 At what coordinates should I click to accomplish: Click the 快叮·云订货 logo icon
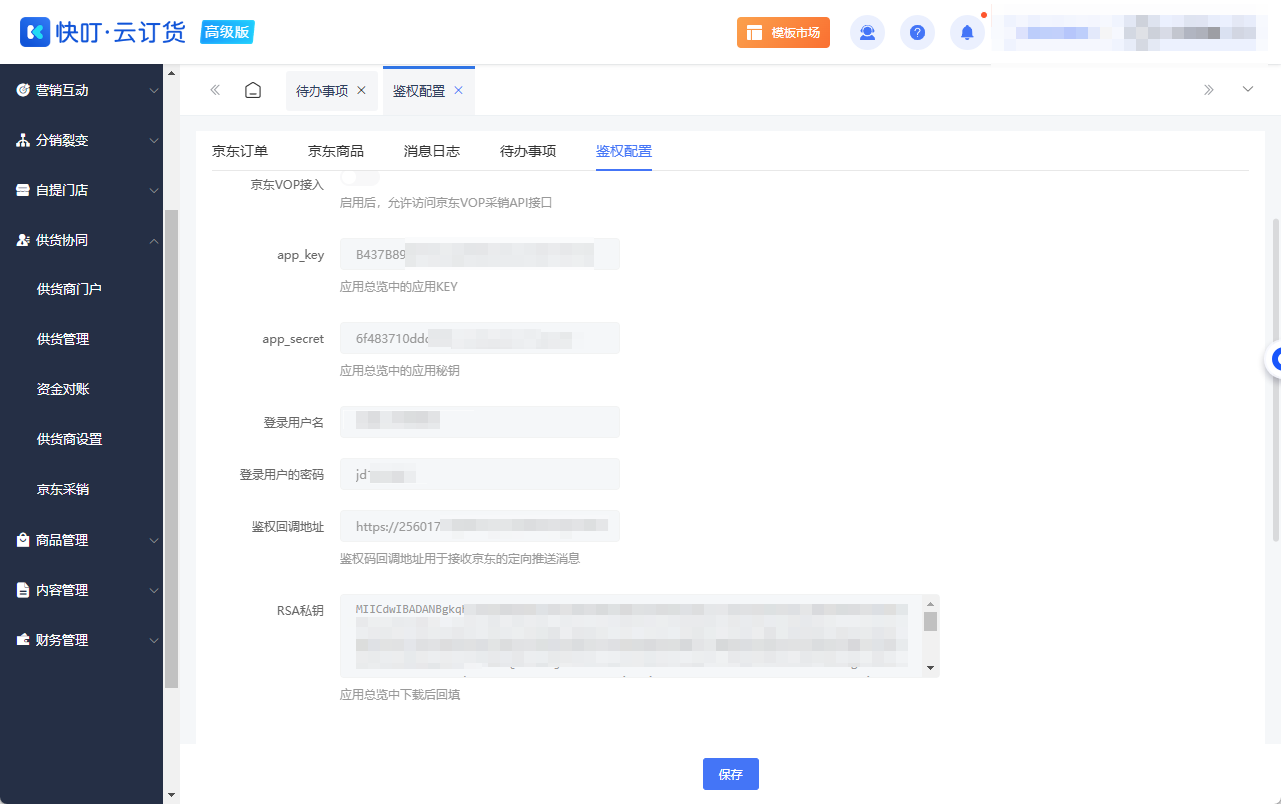(x=35, y=32)
